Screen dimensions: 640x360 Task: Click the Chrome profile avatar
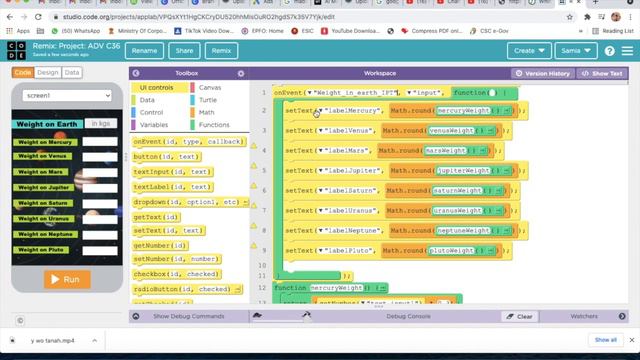pyautogui.click(x=616, y=17)
